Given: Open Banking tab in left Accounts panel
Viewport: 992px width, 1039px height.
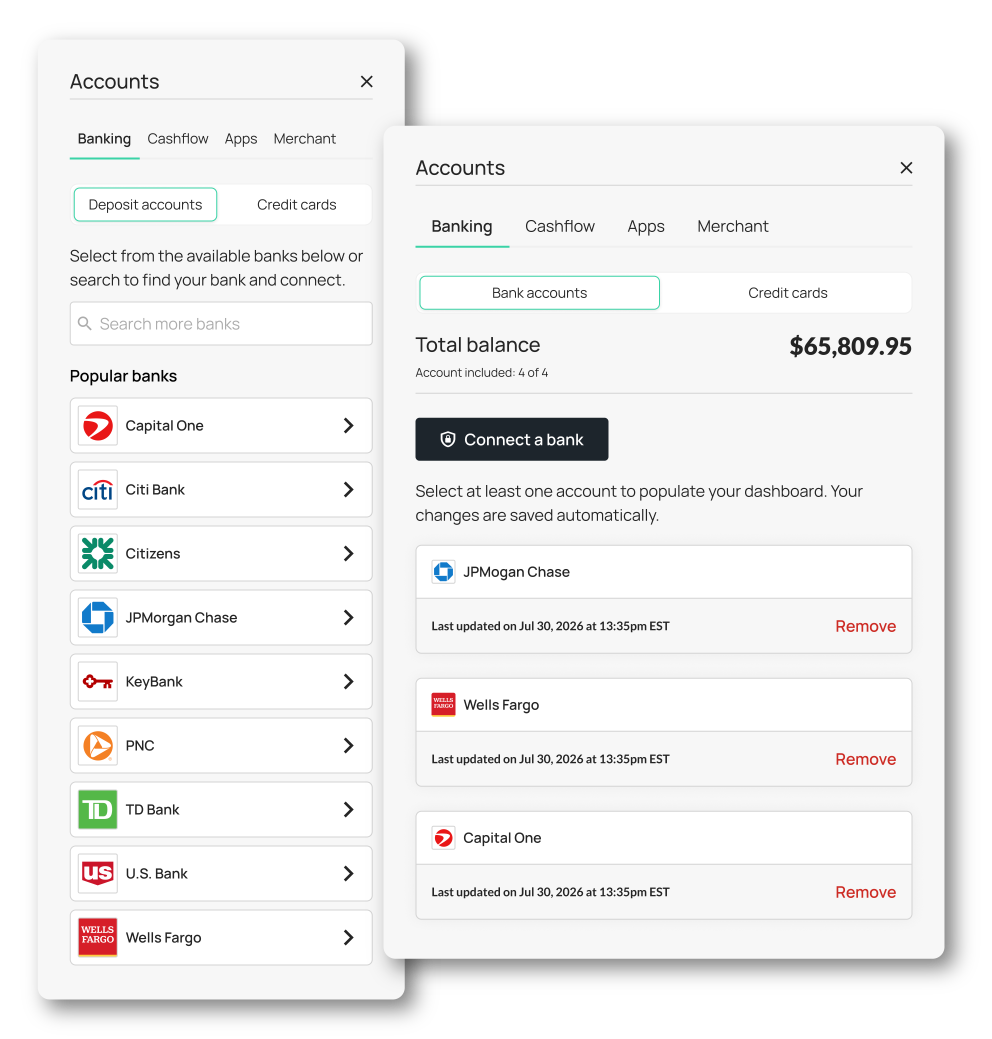Looking at the screenshot, I should [104, 139].
